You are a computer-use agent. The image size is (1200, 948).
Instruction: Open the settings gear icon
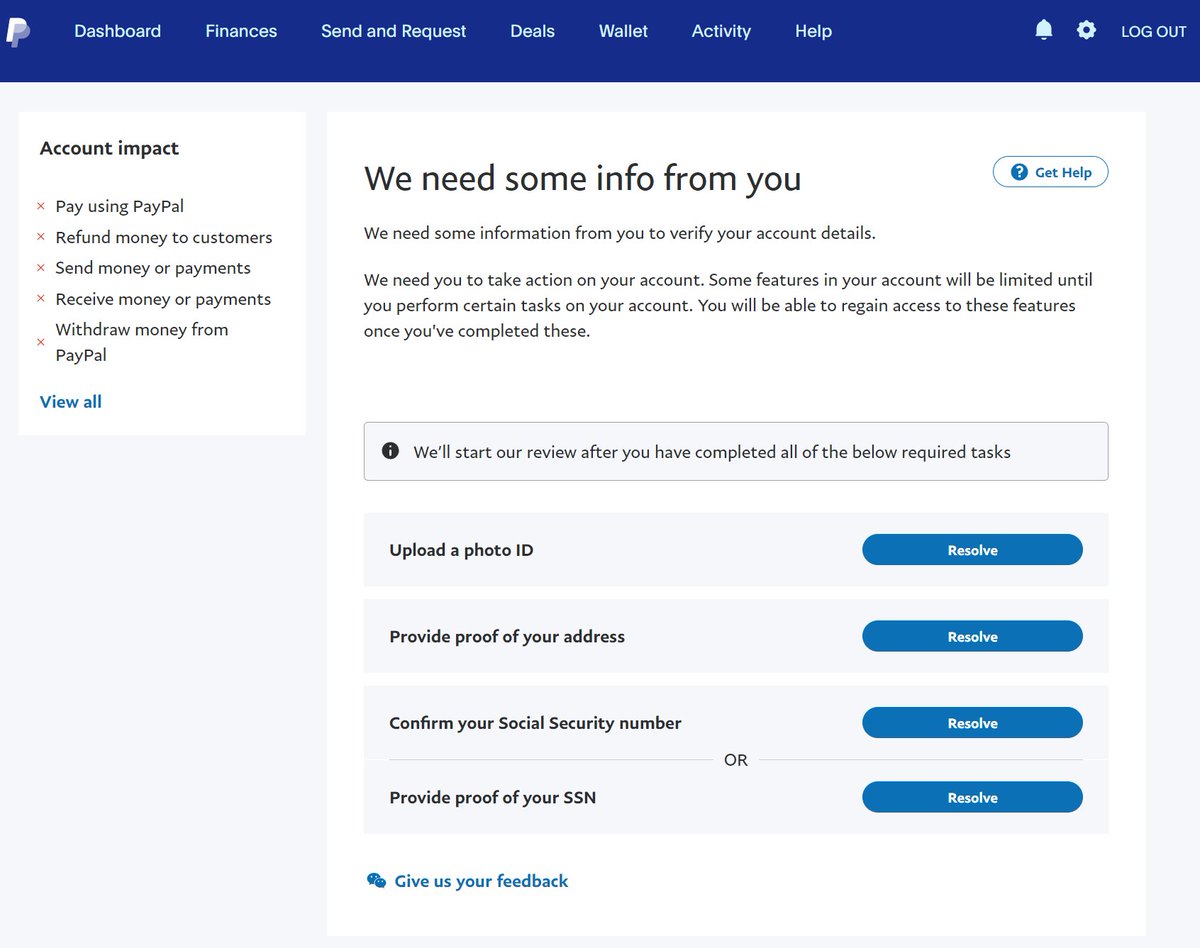tap(1086, 30)
